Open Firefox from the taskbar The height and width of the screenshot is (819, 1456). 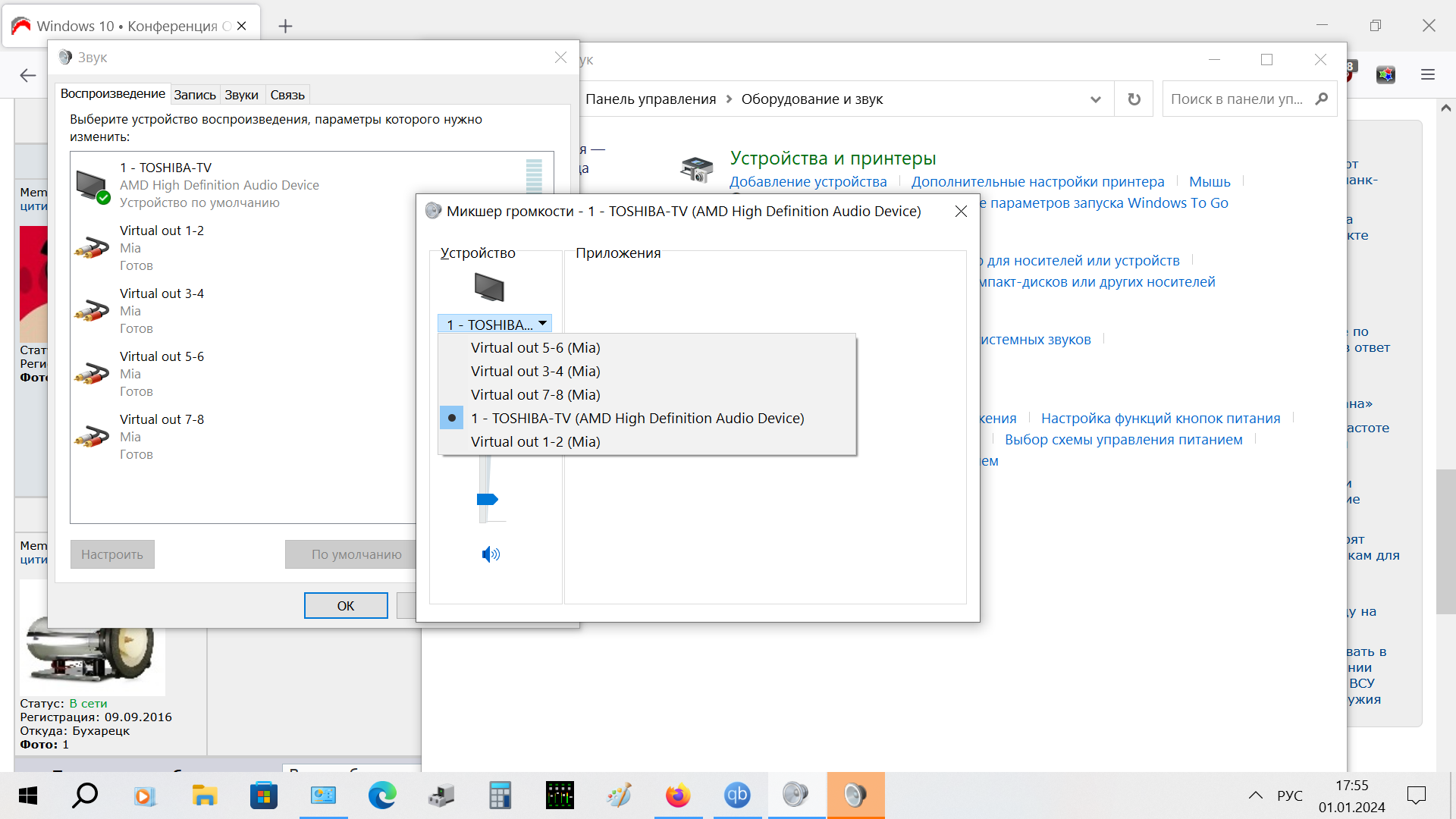[678, 795]
